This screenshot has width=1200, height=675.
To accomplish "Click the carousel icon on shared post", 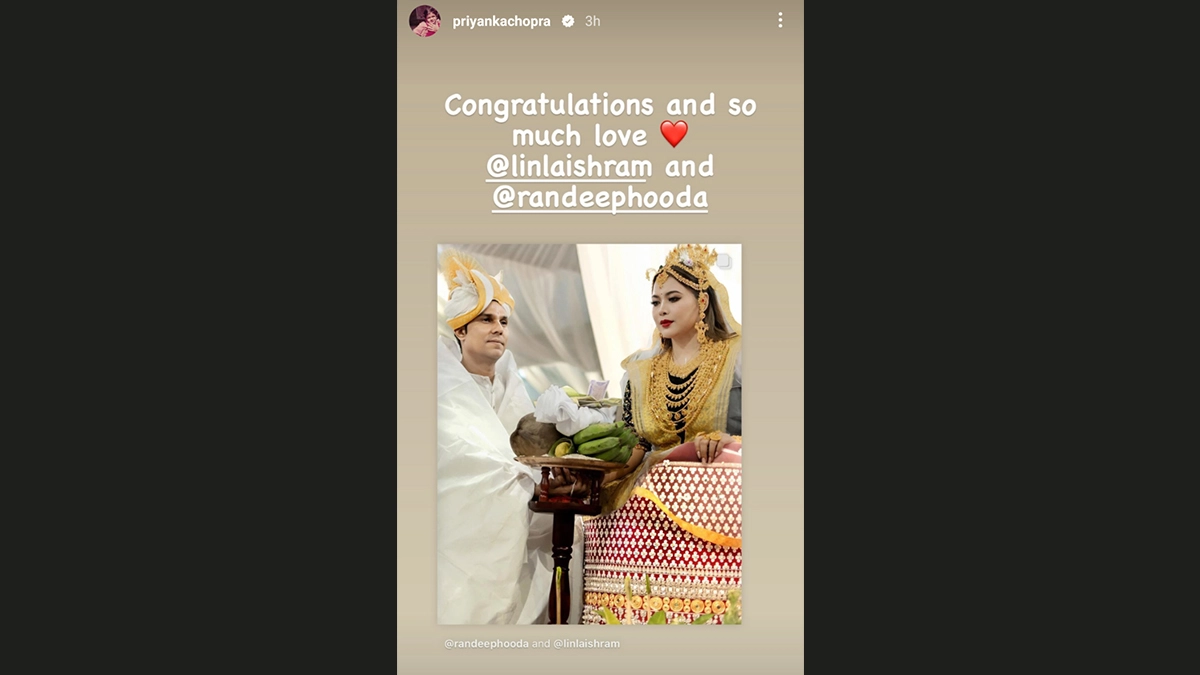I will [x=724, y=261].
